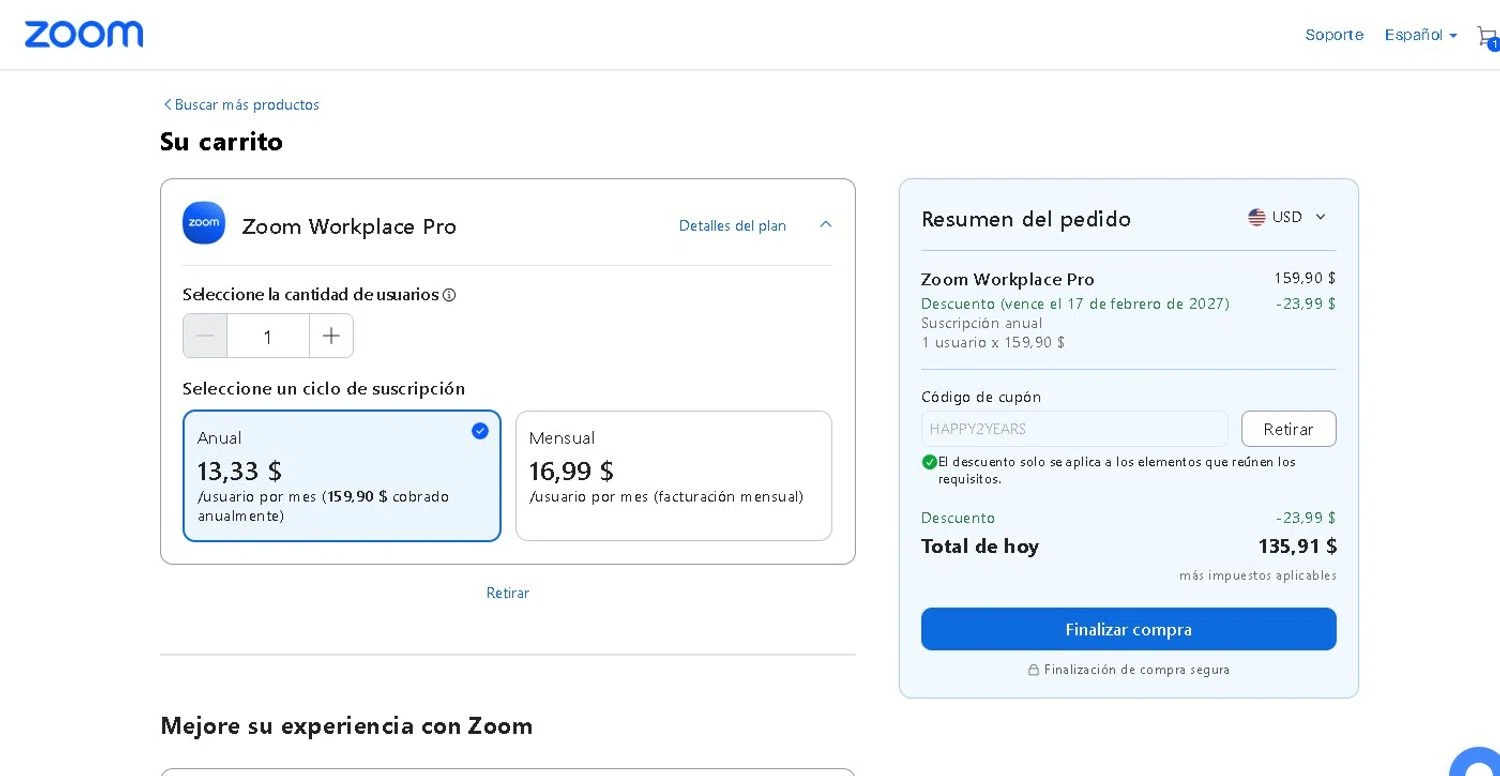This screenshot has width=1500, height=776.
Task: Click Finalizar compra button
Action: click(x=1128, y=629)
